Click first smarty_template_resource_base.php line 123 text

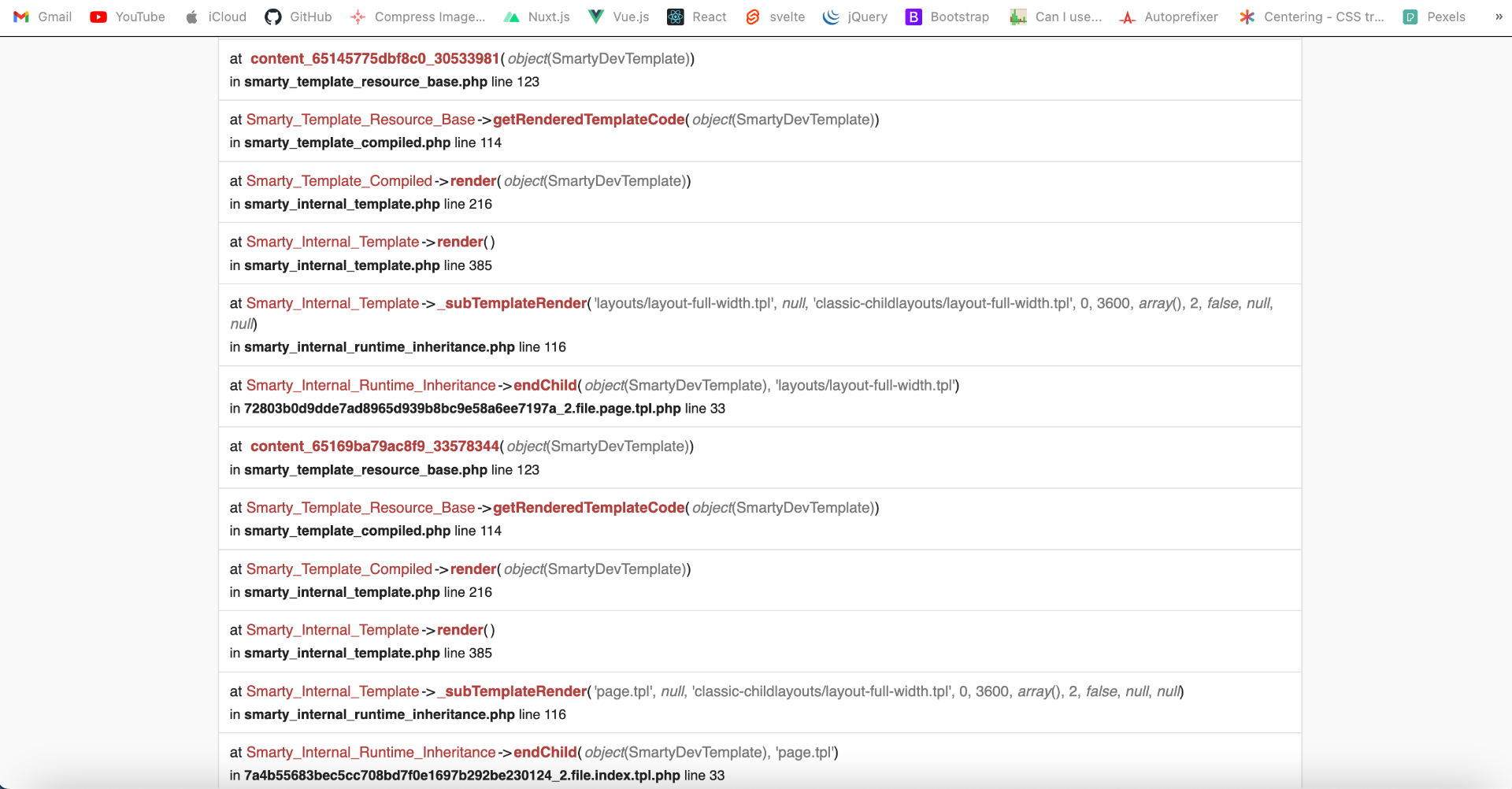point(391,82)
